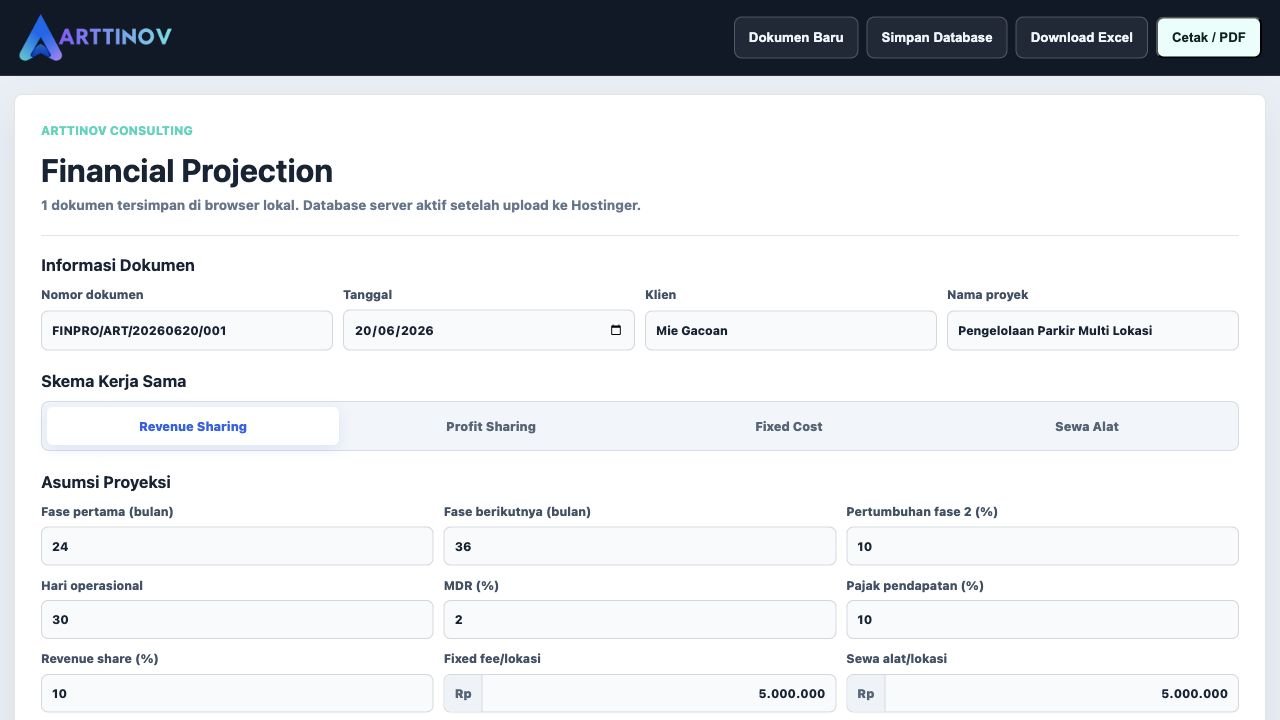Focus the Klien field with Mie Gacoan
The image size is (1280, 720).
coord(791,330)
